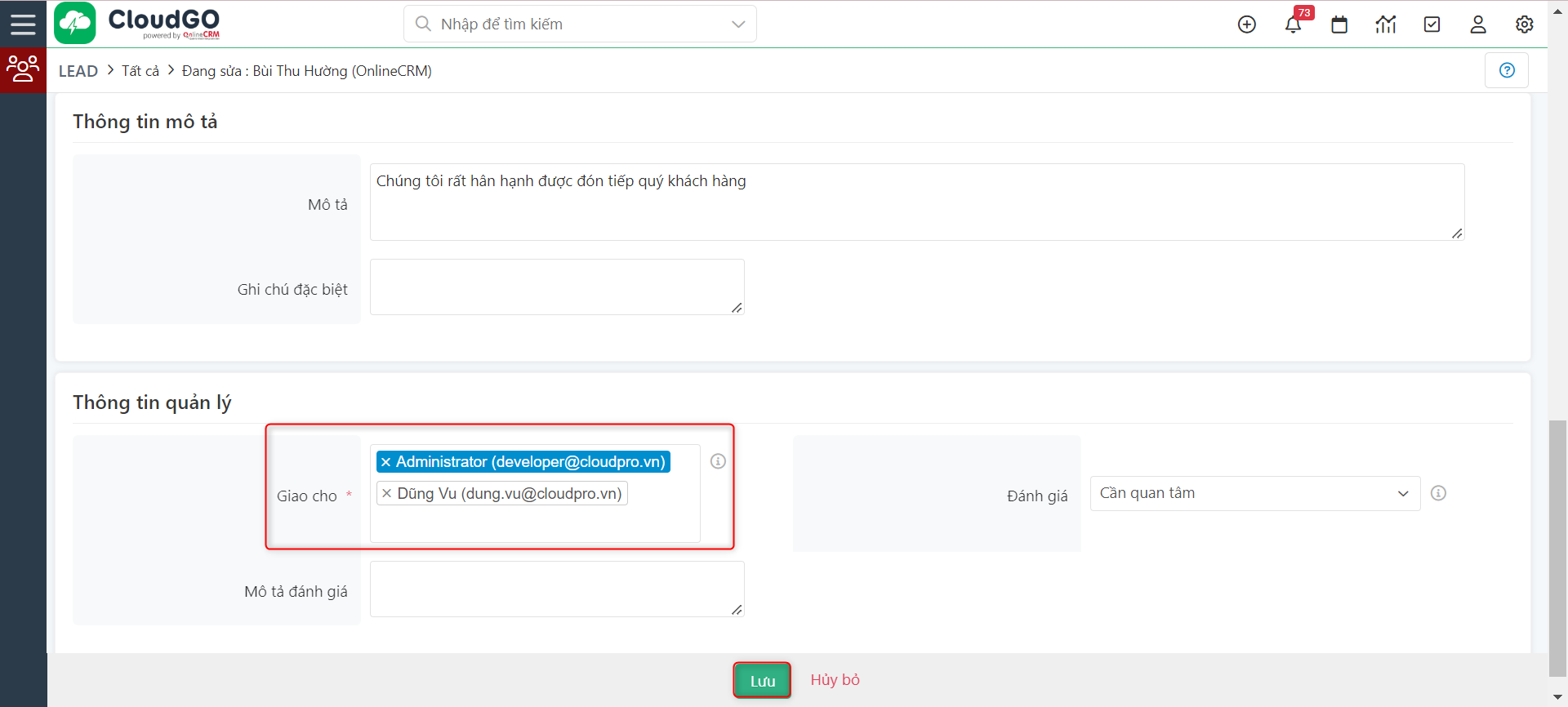Open the reports chart icon
Image resolution: width=1568 pixels, height=707 pixels.
point(1386,24)
